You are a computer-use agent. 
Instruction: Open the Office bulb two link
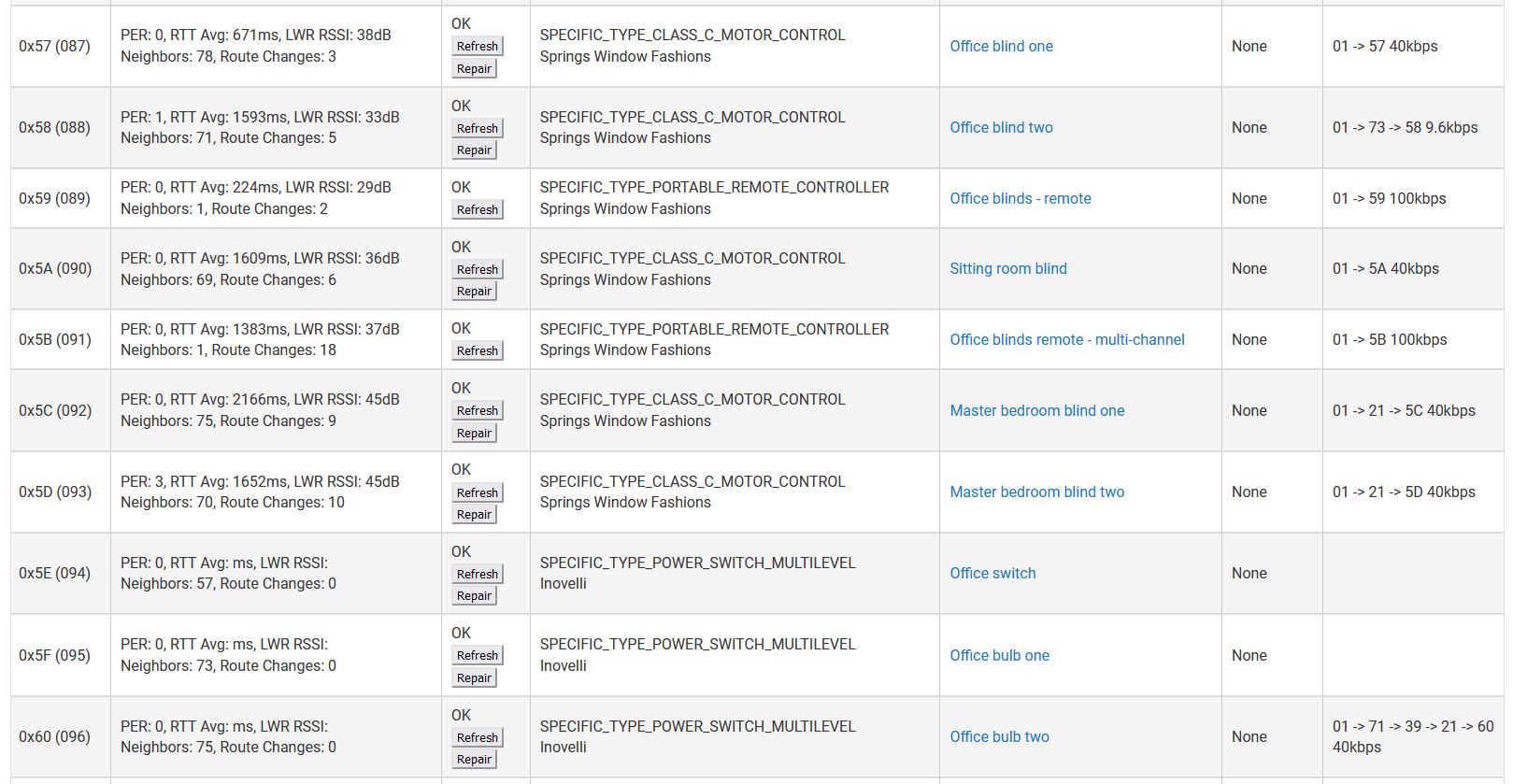(x=999, y=736)
